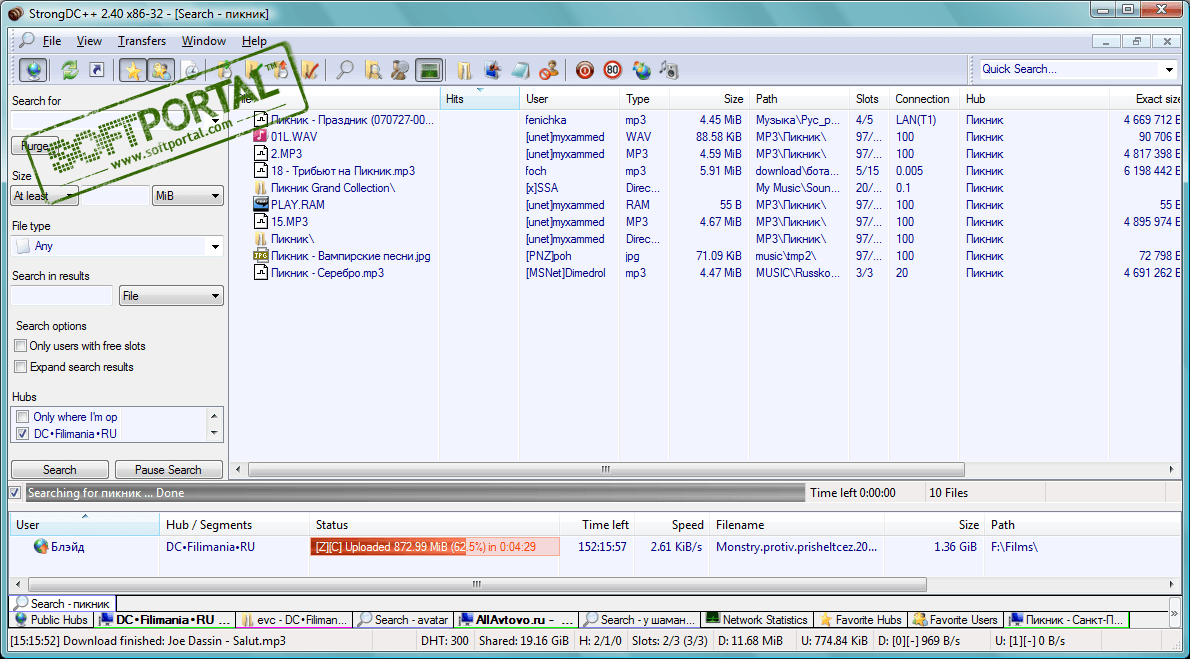Click the Hubs list scroll-up arrow

click(216, 415)
